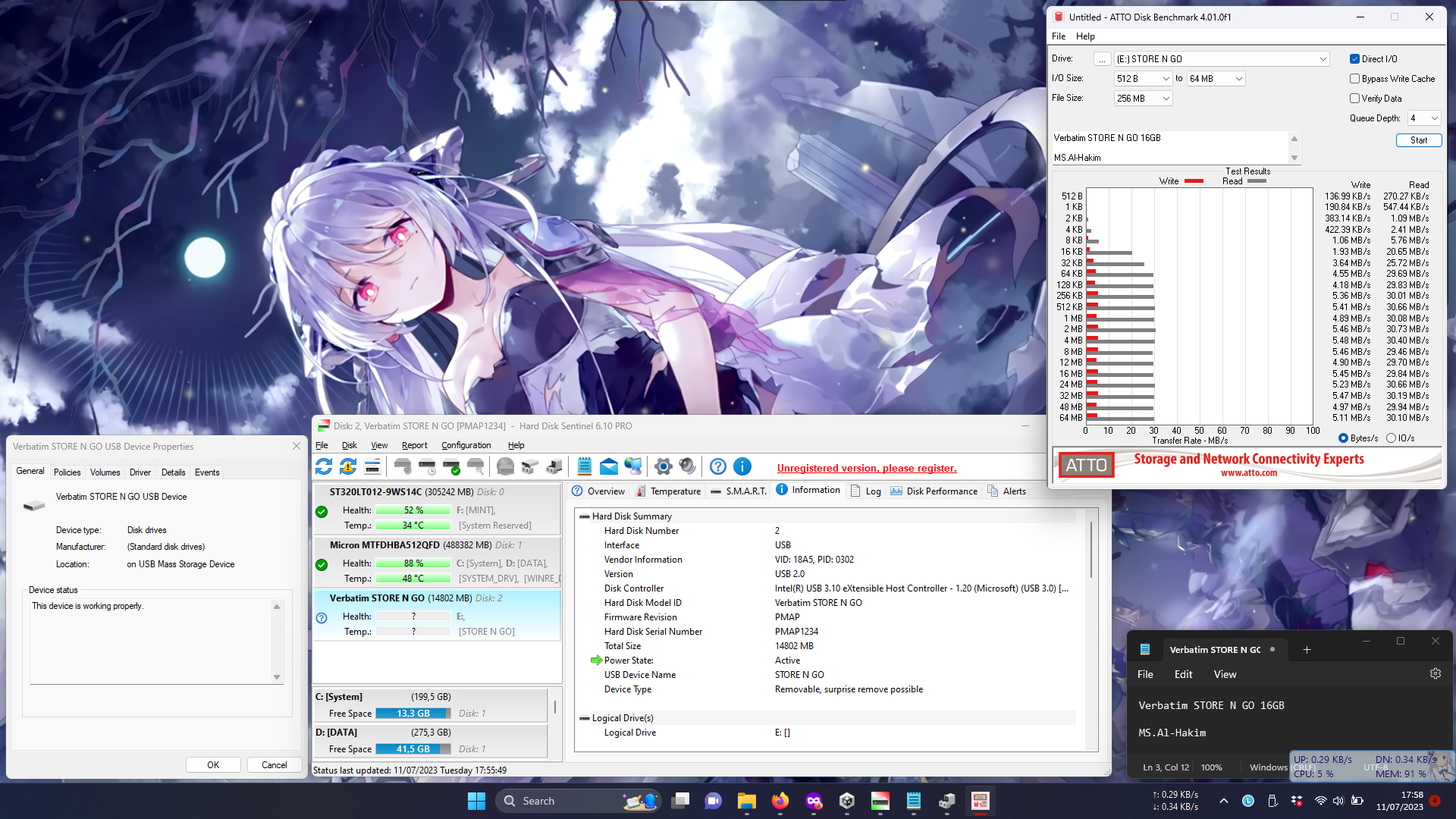Click the disk with speaker test icon

(403, 466)
